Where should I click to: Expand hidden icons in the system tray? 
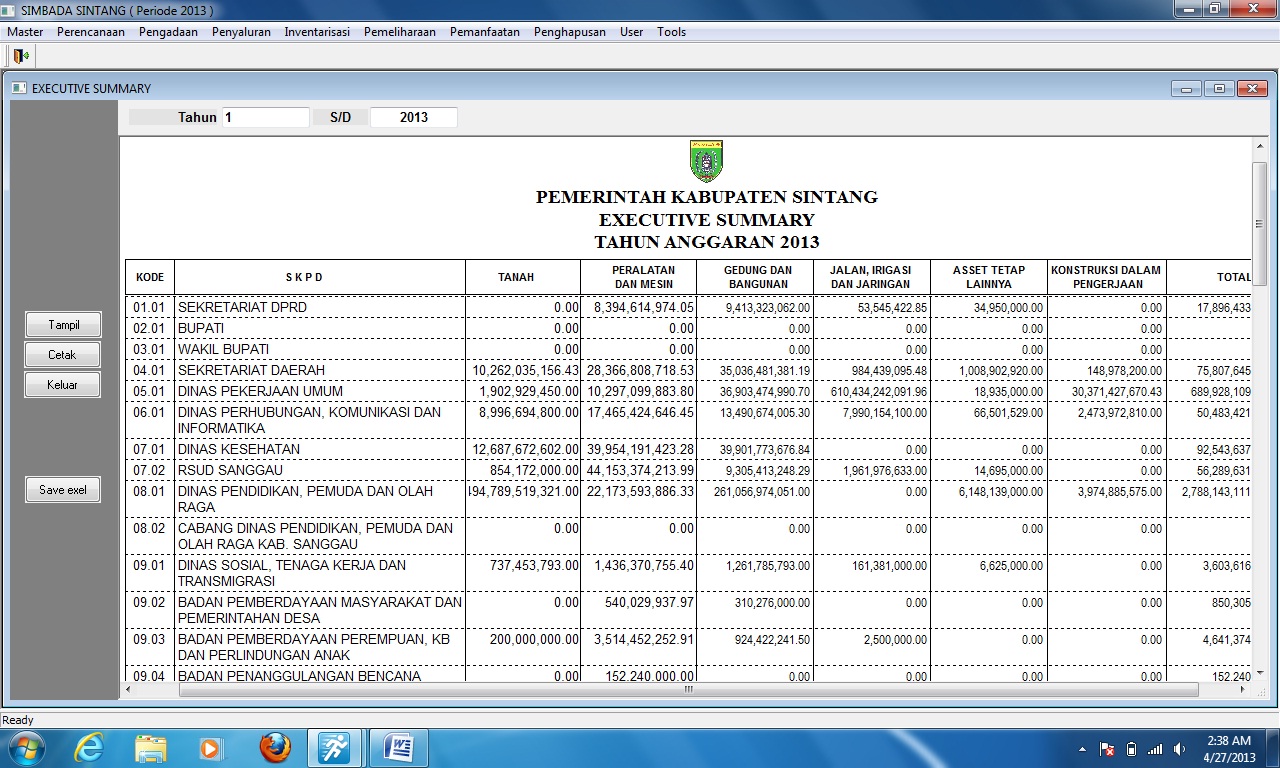pyautogui.click(x=1082, y=748)
